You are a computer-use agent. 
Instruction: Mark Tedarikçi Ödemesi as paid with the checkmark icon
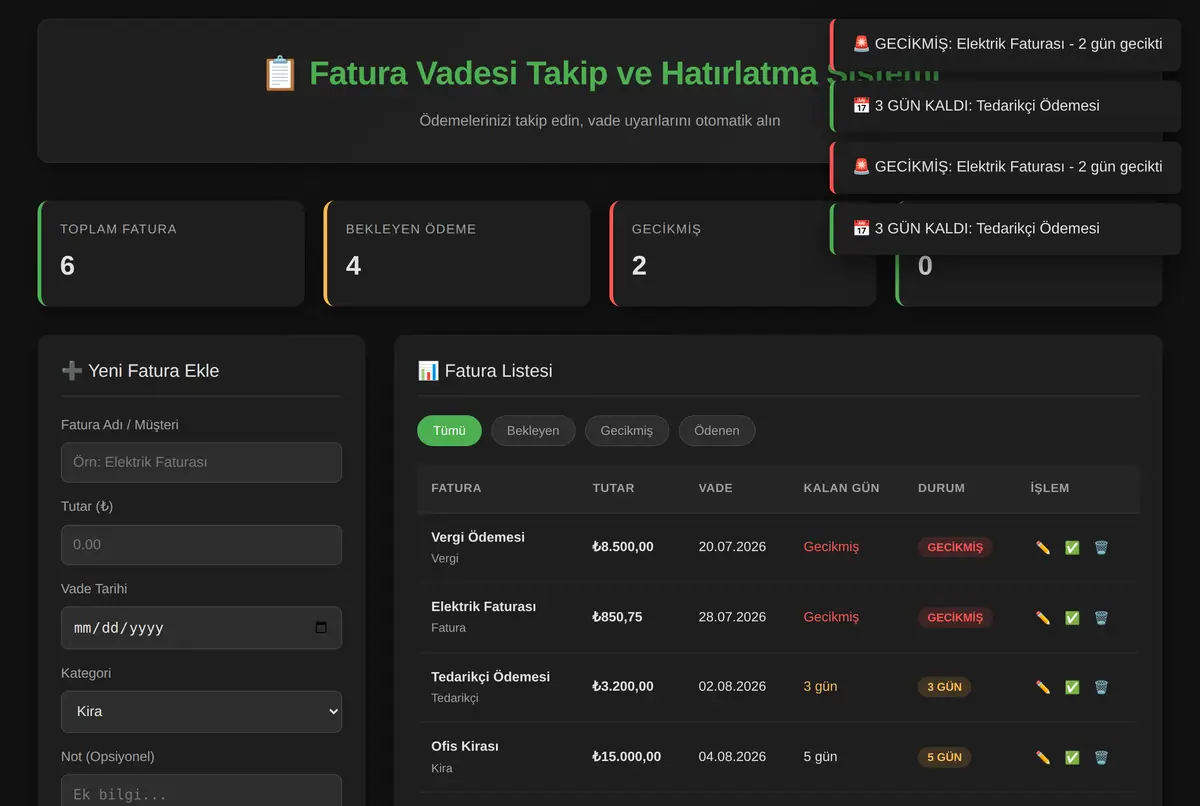click(1072, 687)
